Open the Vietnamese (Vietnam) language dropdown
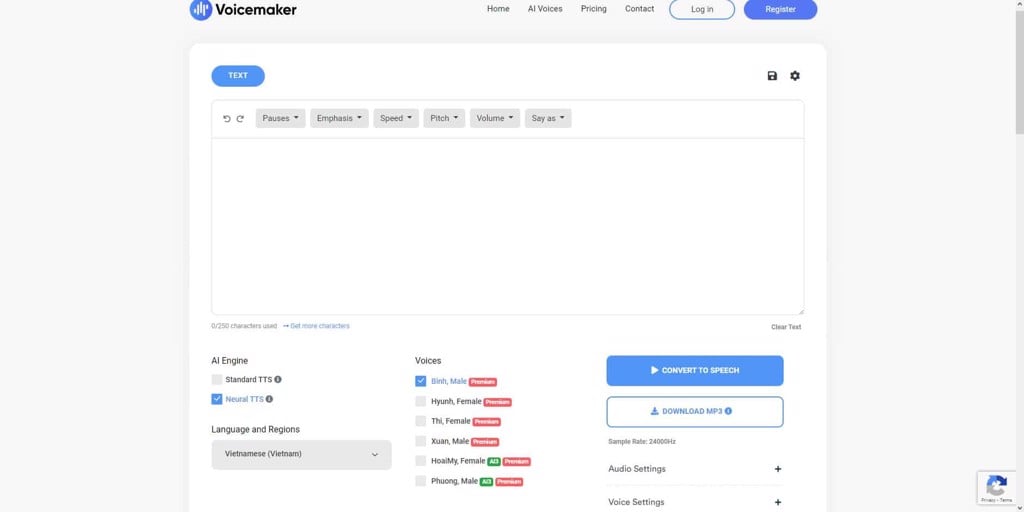The width and height of the screenshot is (1024, 512). pos(302,455)
